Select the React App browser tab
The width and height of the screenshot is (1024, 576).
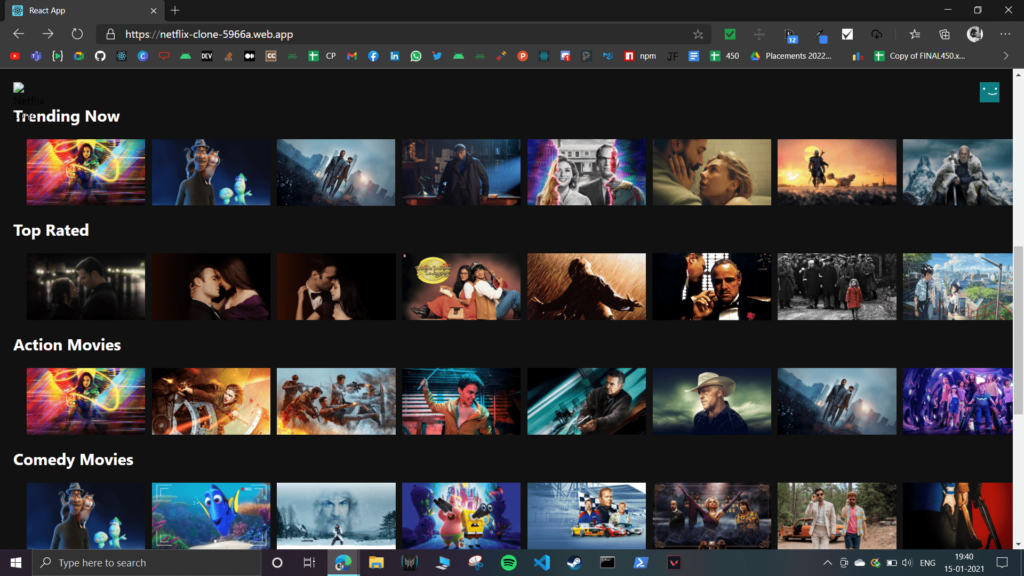80,10
